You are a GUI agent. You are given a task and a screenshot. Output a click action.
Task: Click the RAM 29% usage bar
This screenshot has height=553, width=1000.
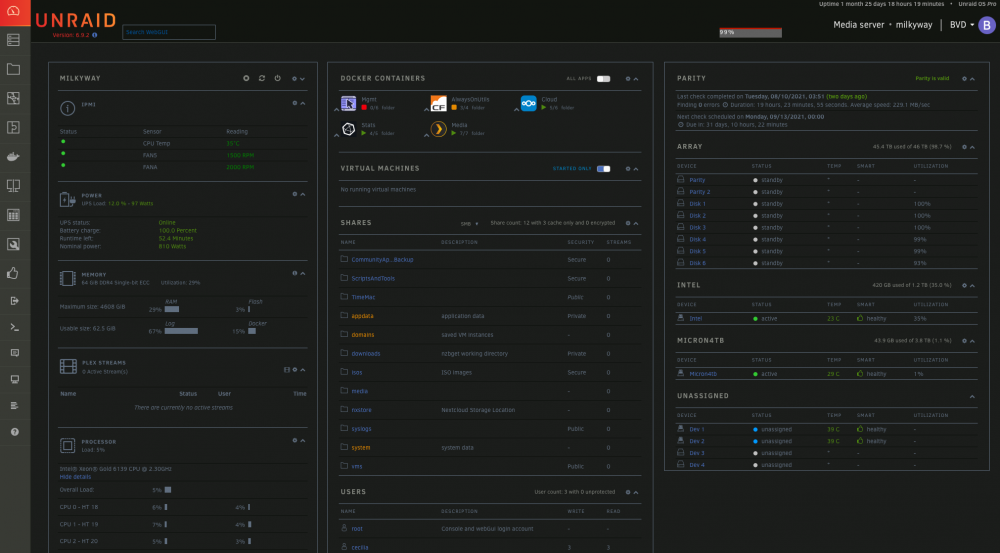pos(172,309)
